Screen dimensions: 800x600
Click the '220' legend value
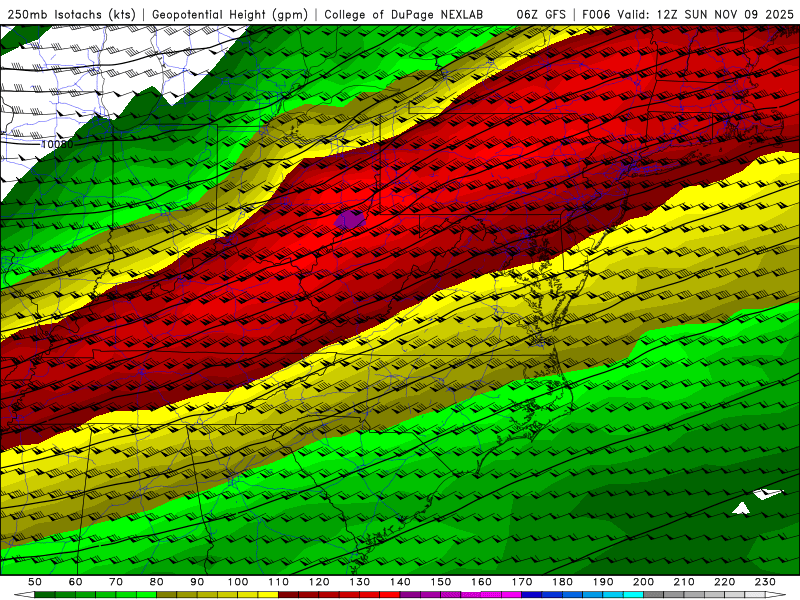tap(724, 582)
